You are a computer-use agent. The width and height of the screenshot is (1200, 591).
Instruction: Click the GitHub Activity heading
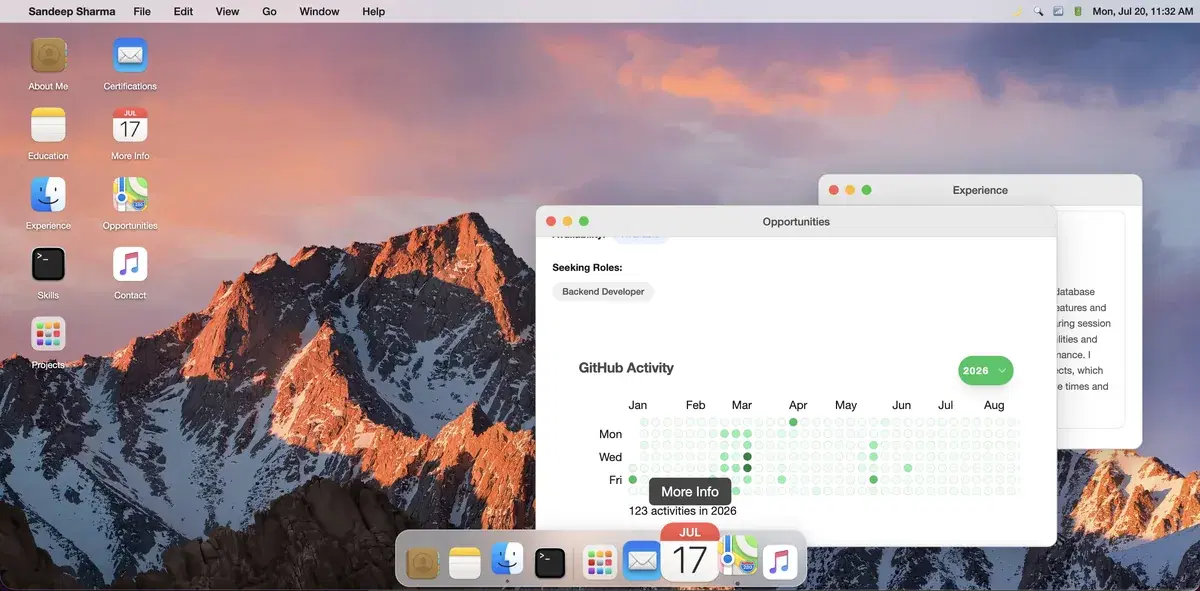626,368
